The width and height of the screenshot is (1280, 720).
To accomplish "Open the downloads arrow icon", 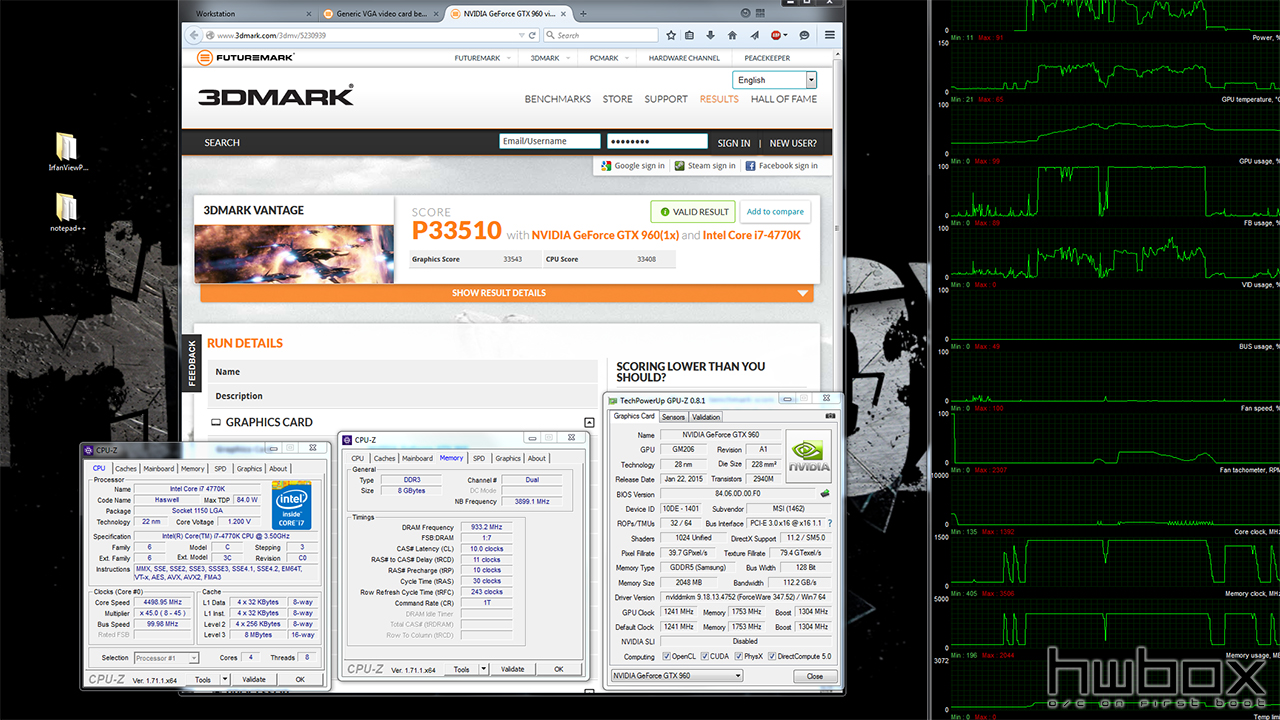I will (x=711, y=35).
